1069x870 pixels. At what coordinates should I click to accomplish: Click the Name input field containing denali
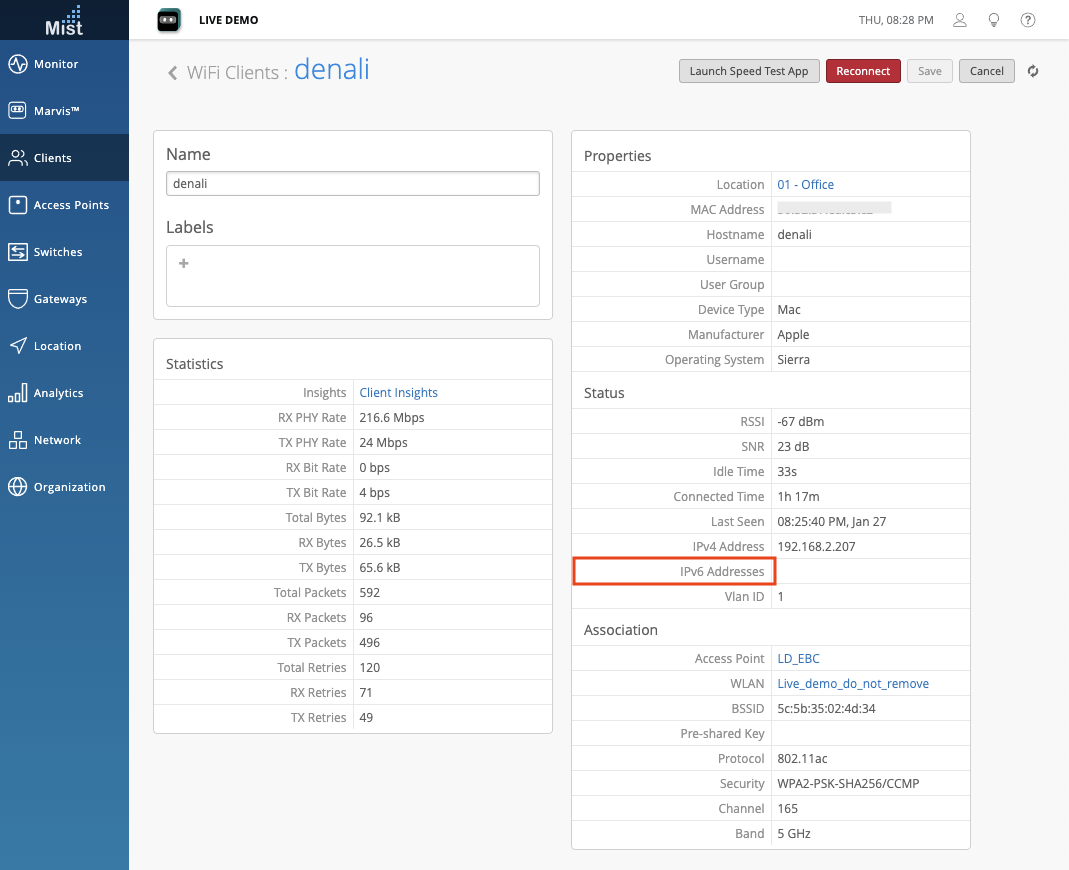pos(352,184)
